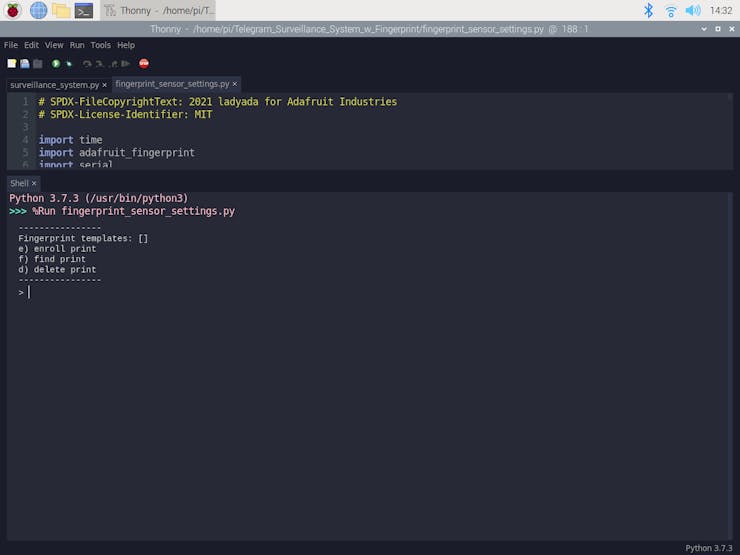Open the volume control in the tray
This screenshot has height=555, width=740.
point(693,10)
